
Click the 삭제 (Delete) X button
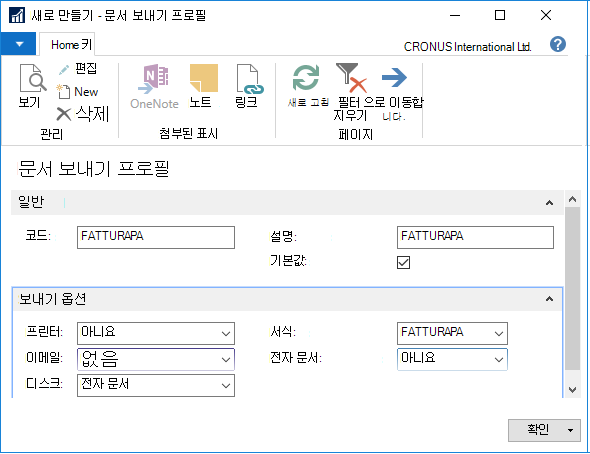(82, 114)
